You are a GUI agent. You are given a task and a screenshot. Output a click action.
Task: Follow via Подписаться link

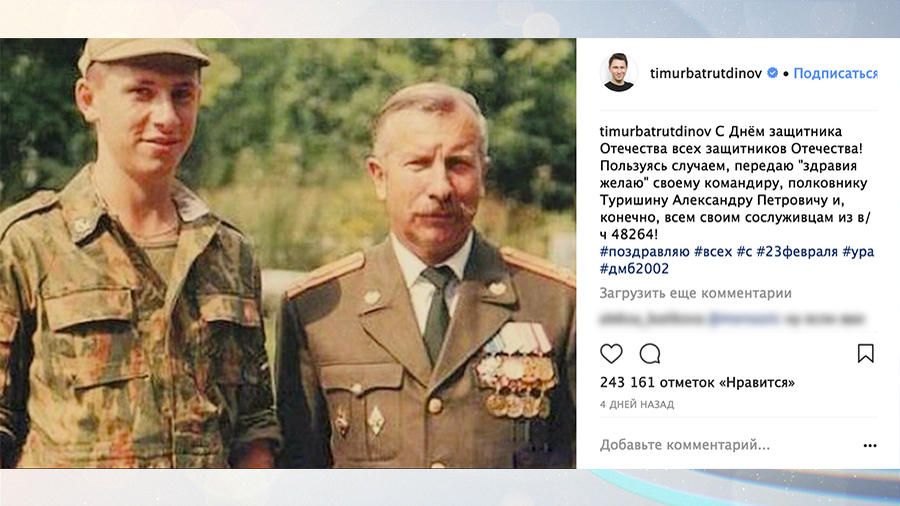click(x=835, y=73)
